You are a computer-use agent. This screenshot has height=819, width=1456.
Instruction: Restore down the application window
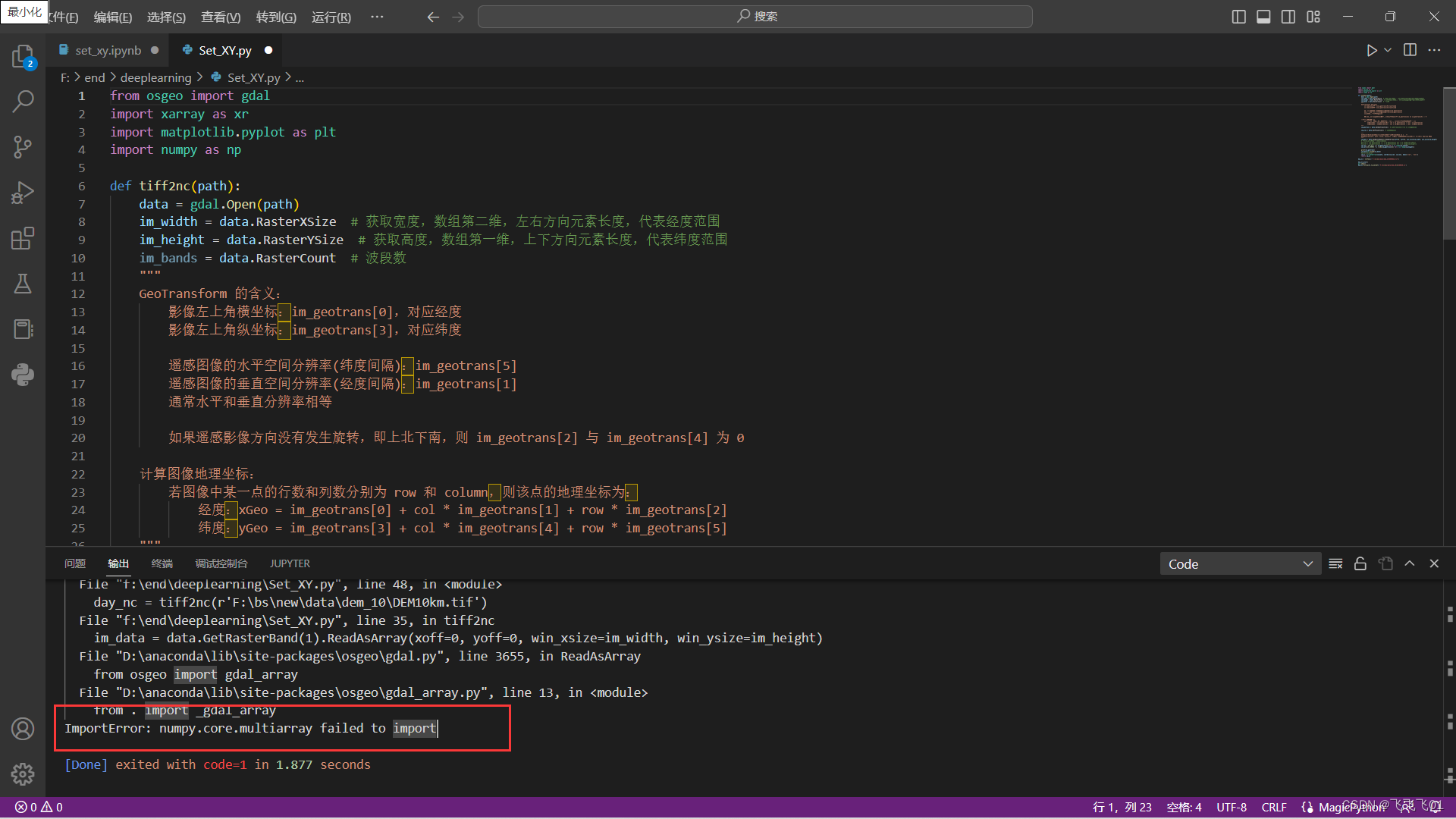coord(1390,17)
